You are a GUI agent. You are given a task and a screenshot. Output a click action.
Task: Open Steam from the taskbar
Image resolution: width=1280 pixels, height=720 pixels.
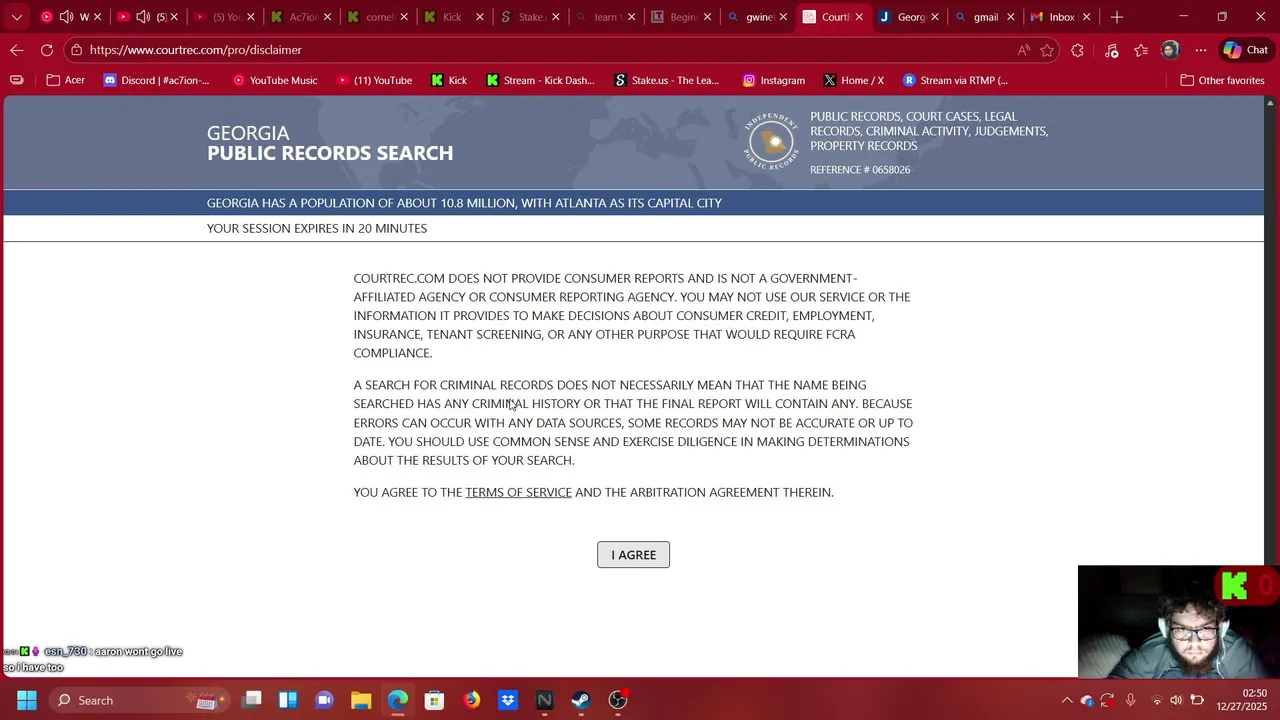(581, 700)
